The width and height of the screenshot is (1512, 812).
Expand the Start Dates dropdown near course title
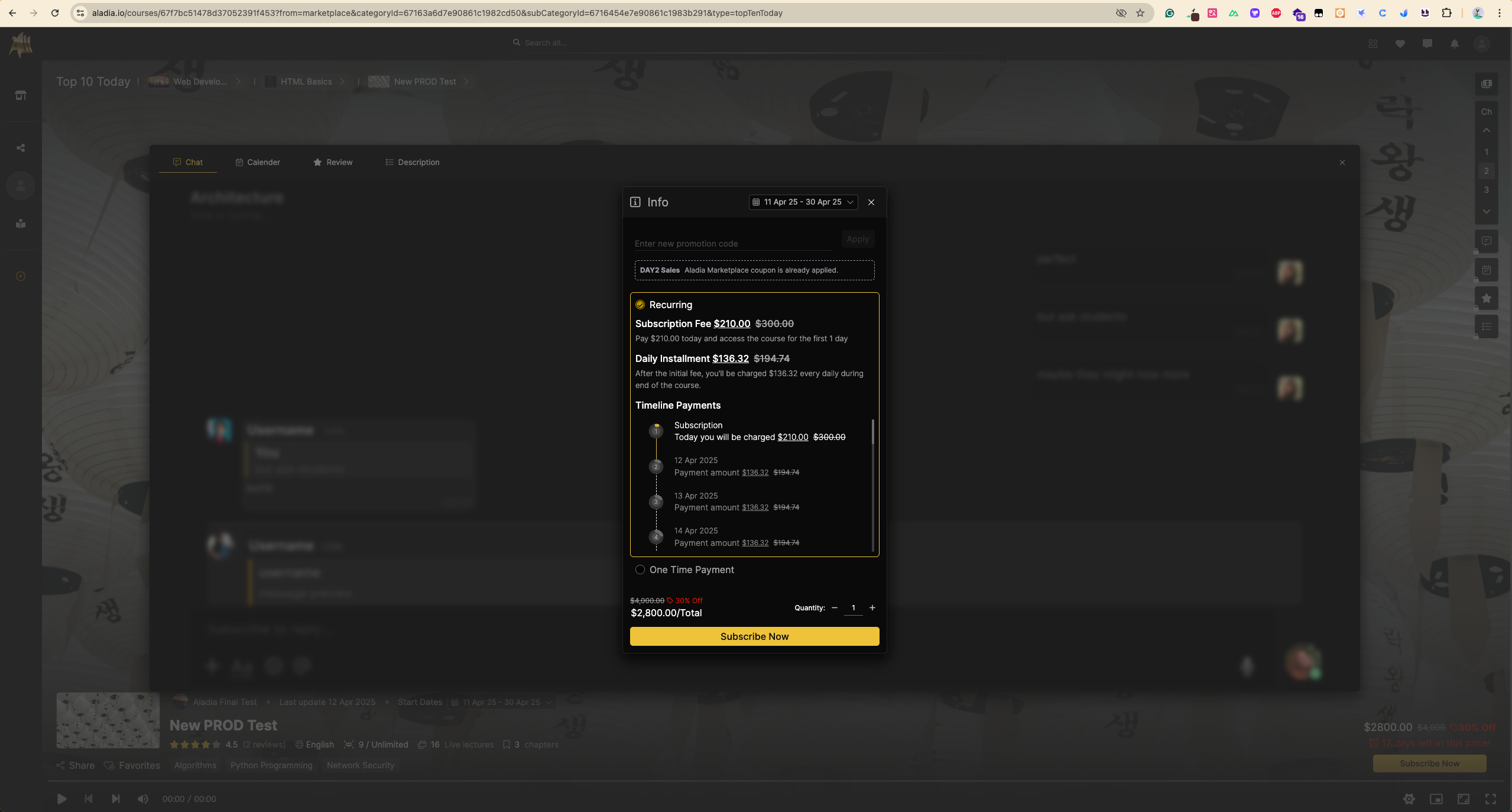click(x=501, y=702)
